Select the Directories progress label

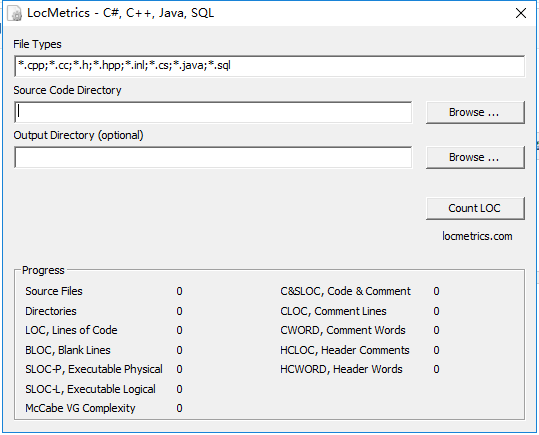51,311
